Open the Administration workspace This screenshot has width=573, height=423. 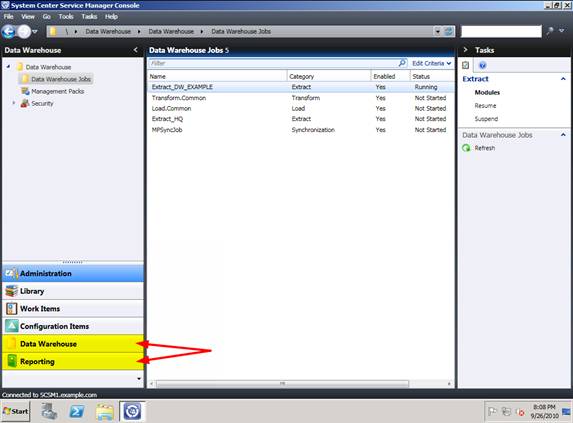tap(73, 273)
